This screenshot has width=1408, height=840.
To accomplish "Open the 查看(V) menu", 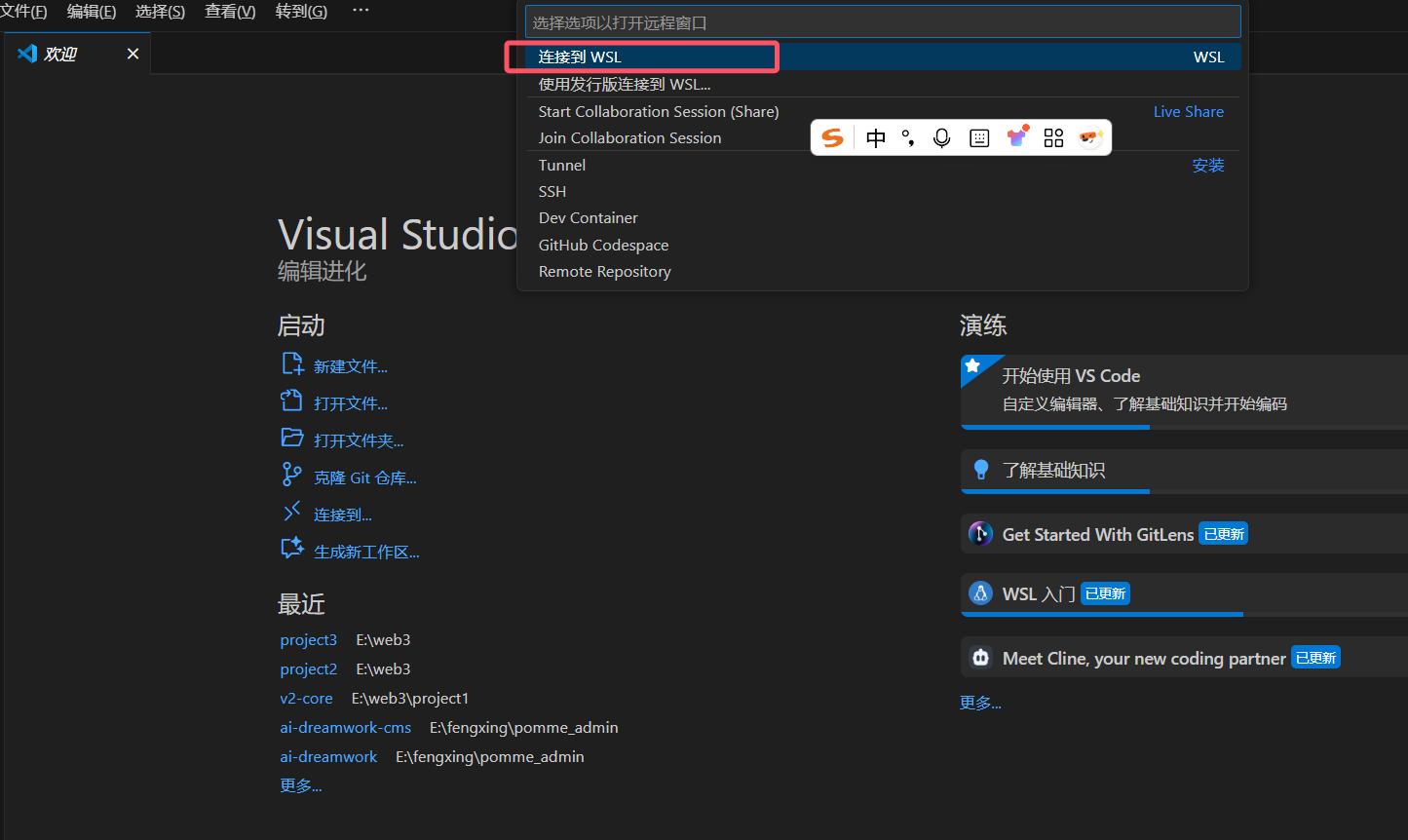I will point(230,12).
